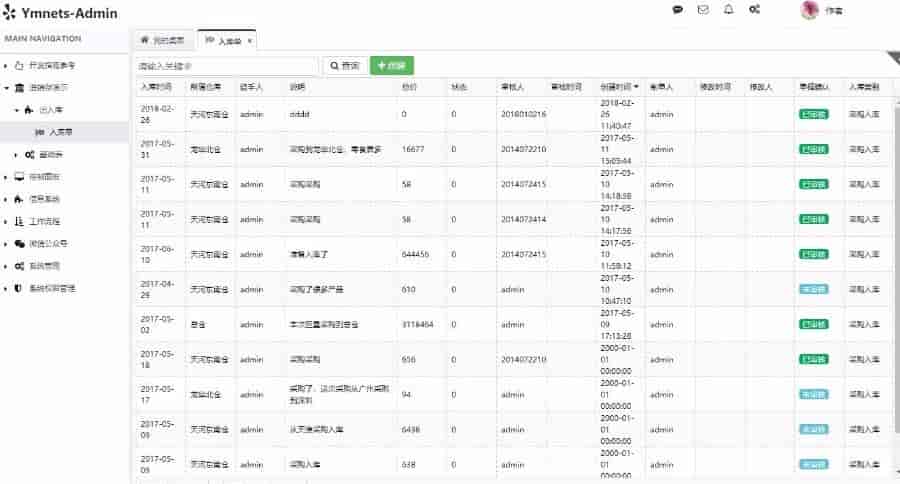
Task: Click the MAIN NAVIGATION heading
Action: (x=42, y=38)
